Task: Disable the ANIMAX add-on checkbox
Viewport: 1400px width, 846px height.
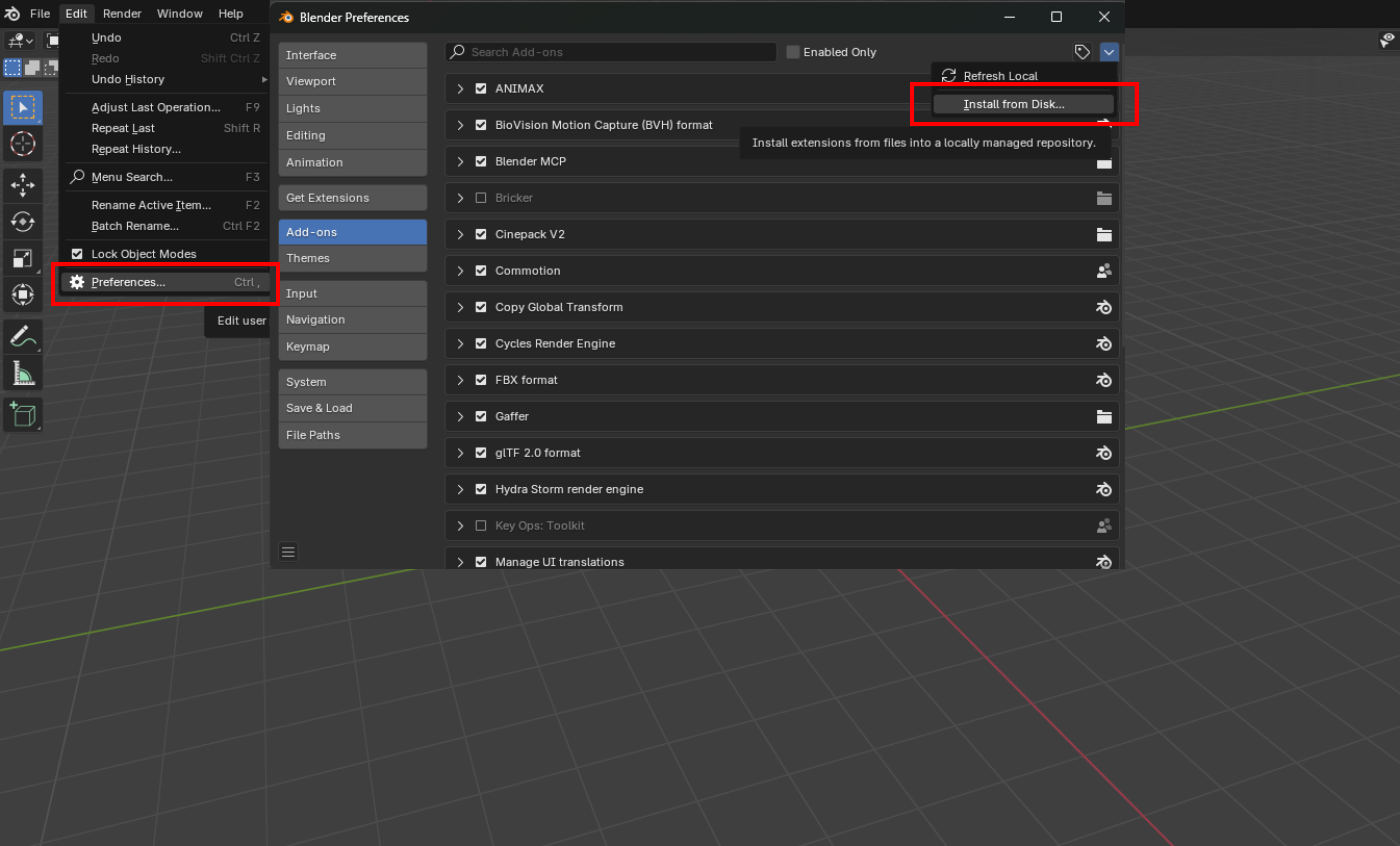Action: 481,88
